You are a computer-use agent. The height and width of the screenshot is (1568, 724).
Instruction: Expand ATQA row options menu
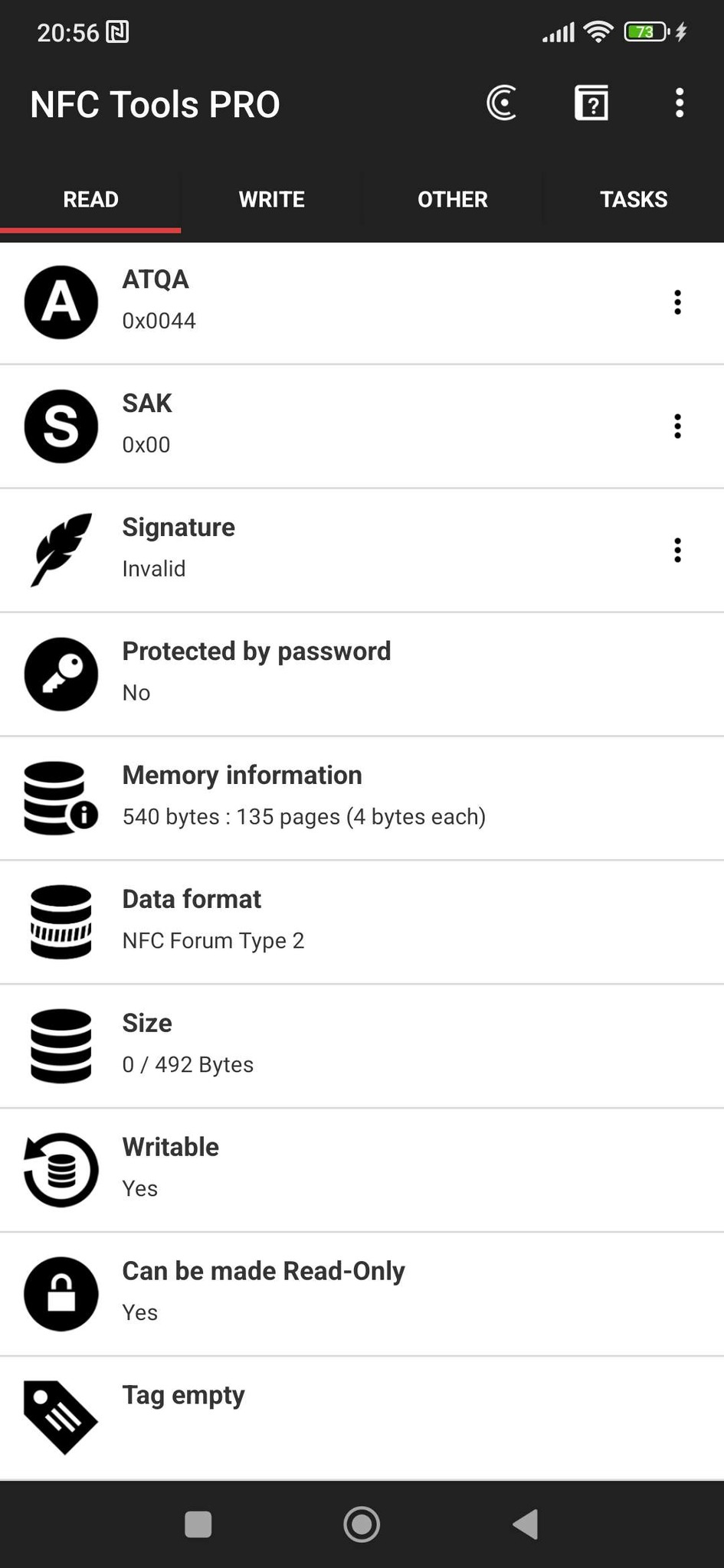[677, 302]
